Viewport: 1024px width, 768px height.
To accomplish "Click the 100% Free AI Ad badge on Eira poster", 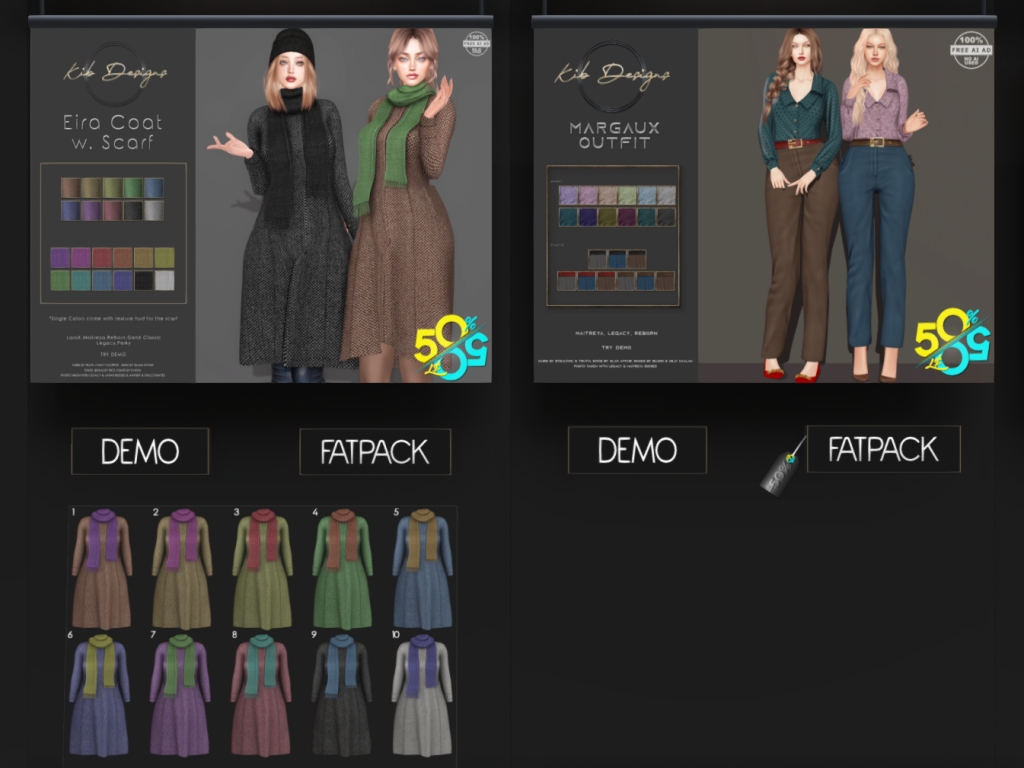I will (x=476, y=44).
